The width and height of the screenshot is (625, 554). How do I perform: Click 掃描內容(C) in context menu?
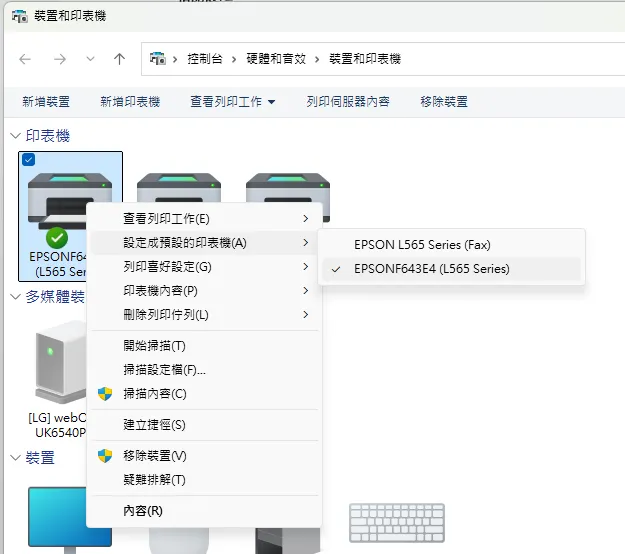point(204,393)
